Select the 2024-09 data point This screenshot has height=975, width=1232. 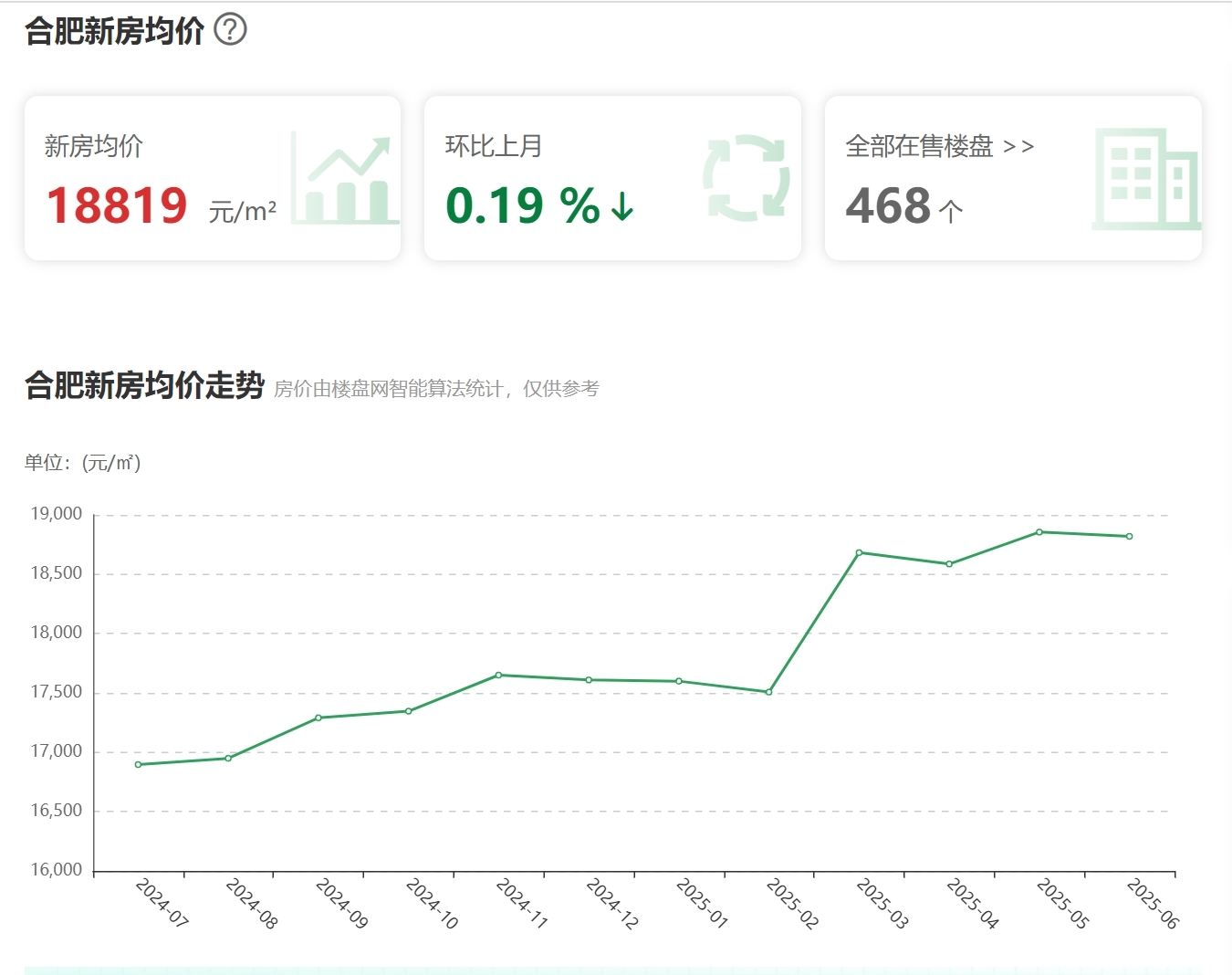318,718
